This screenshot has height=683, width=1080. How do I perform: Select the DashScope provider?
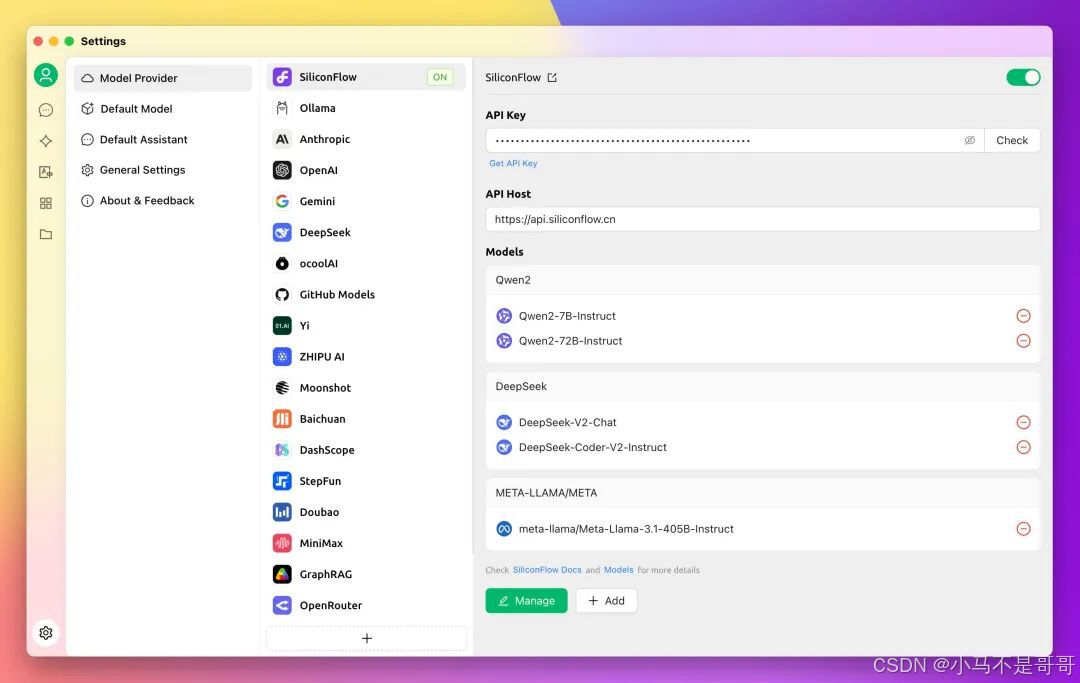366,450
